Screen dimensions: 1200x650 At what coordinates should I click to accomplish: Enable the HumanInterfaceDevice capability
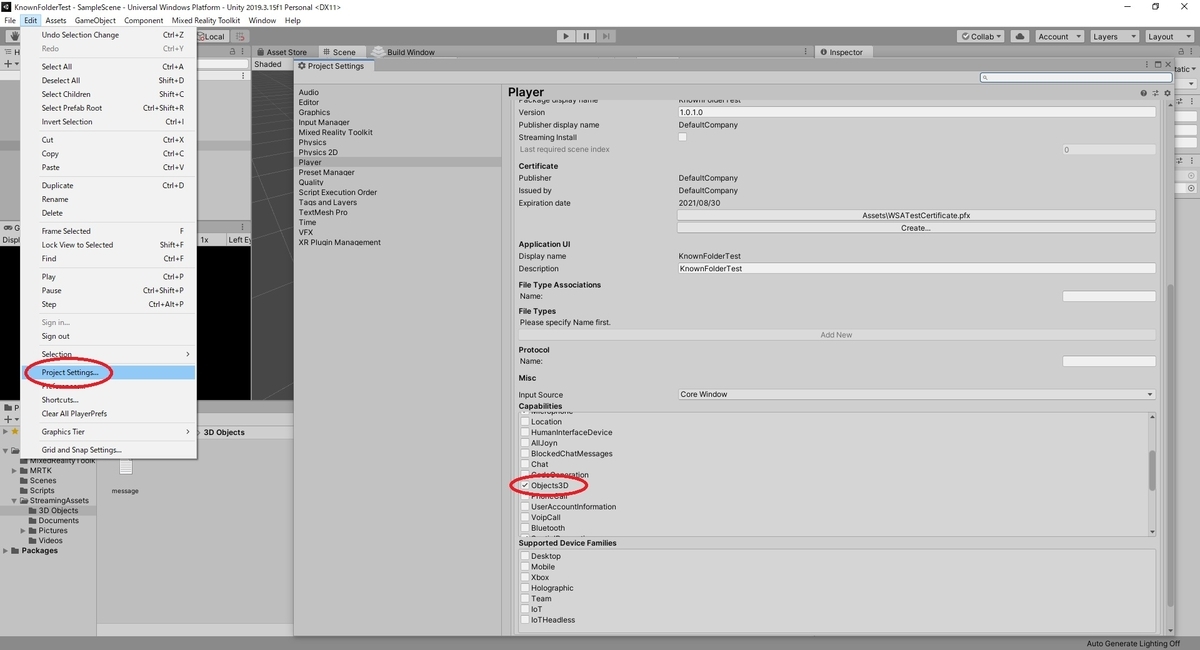click(524, 433)
